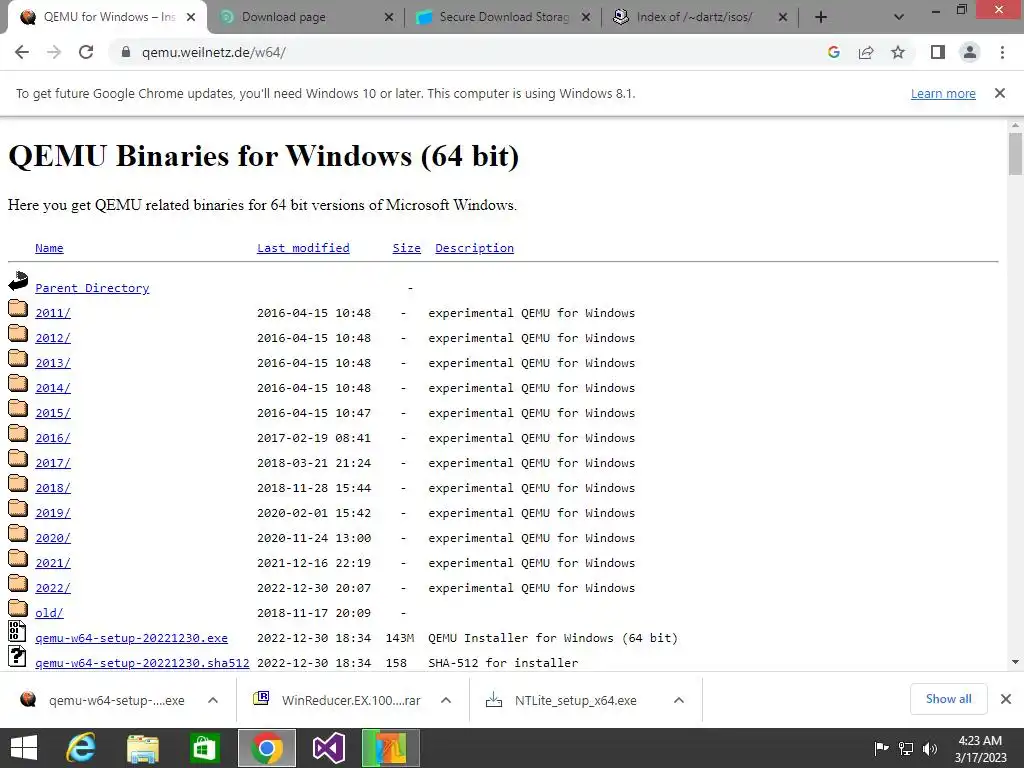Sort the listing by Name column
Image resolution: width=1024 pixels, height=768 pixels.
(x=49, y=248)
